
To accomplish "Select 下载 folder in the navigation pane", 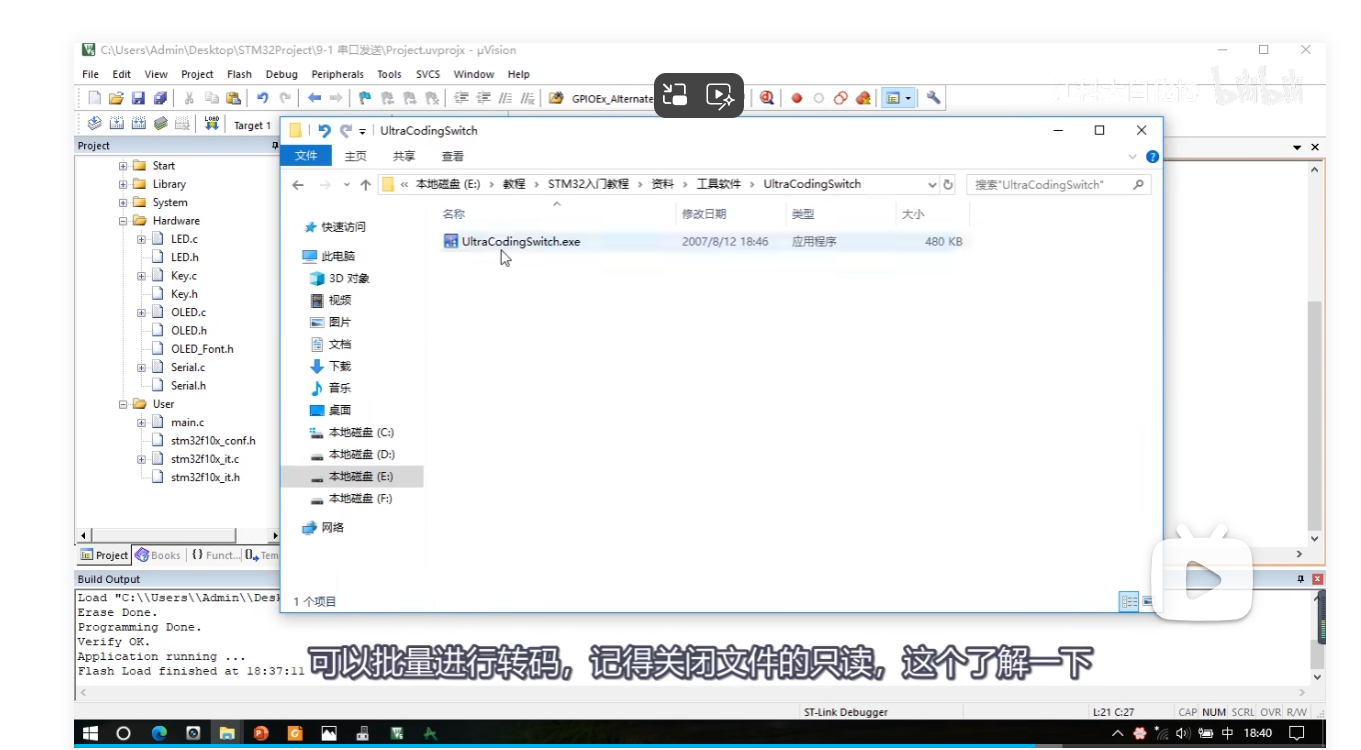I will (331, 366).
